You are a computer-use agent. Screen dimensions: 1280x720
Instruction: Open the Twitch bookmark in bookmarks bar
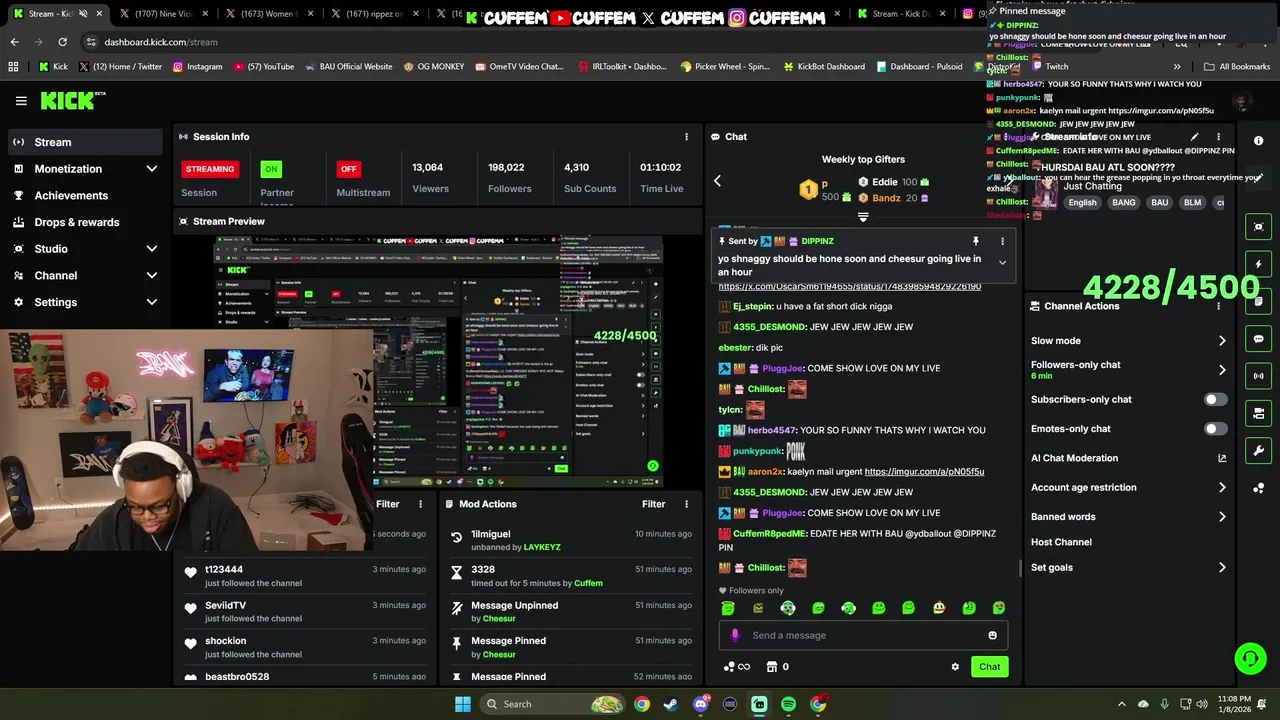click(x=1048, y=67)
